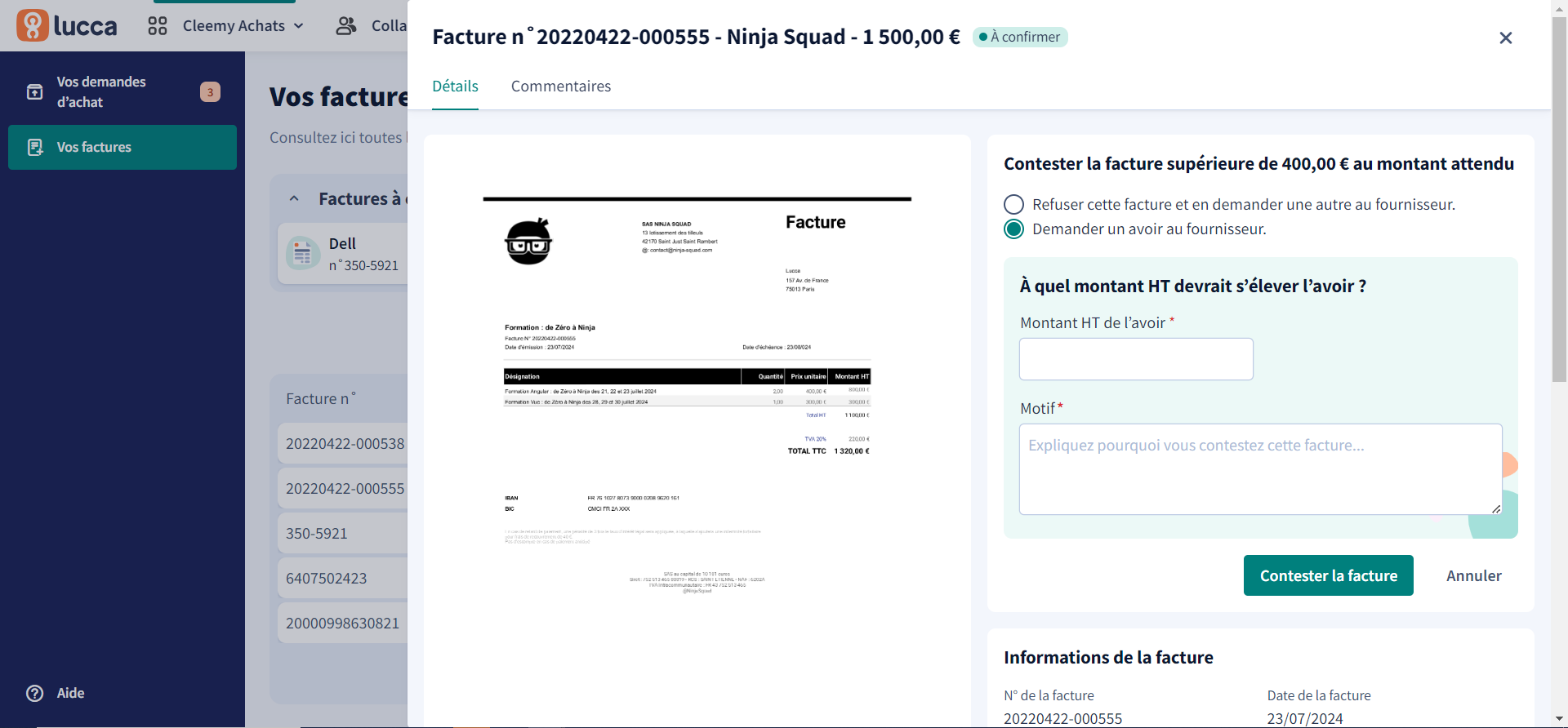The height and width of the screenshot is (728, 1568).
Task: Go to Vos demandes d'achat
Action: (x=122, y=91)
